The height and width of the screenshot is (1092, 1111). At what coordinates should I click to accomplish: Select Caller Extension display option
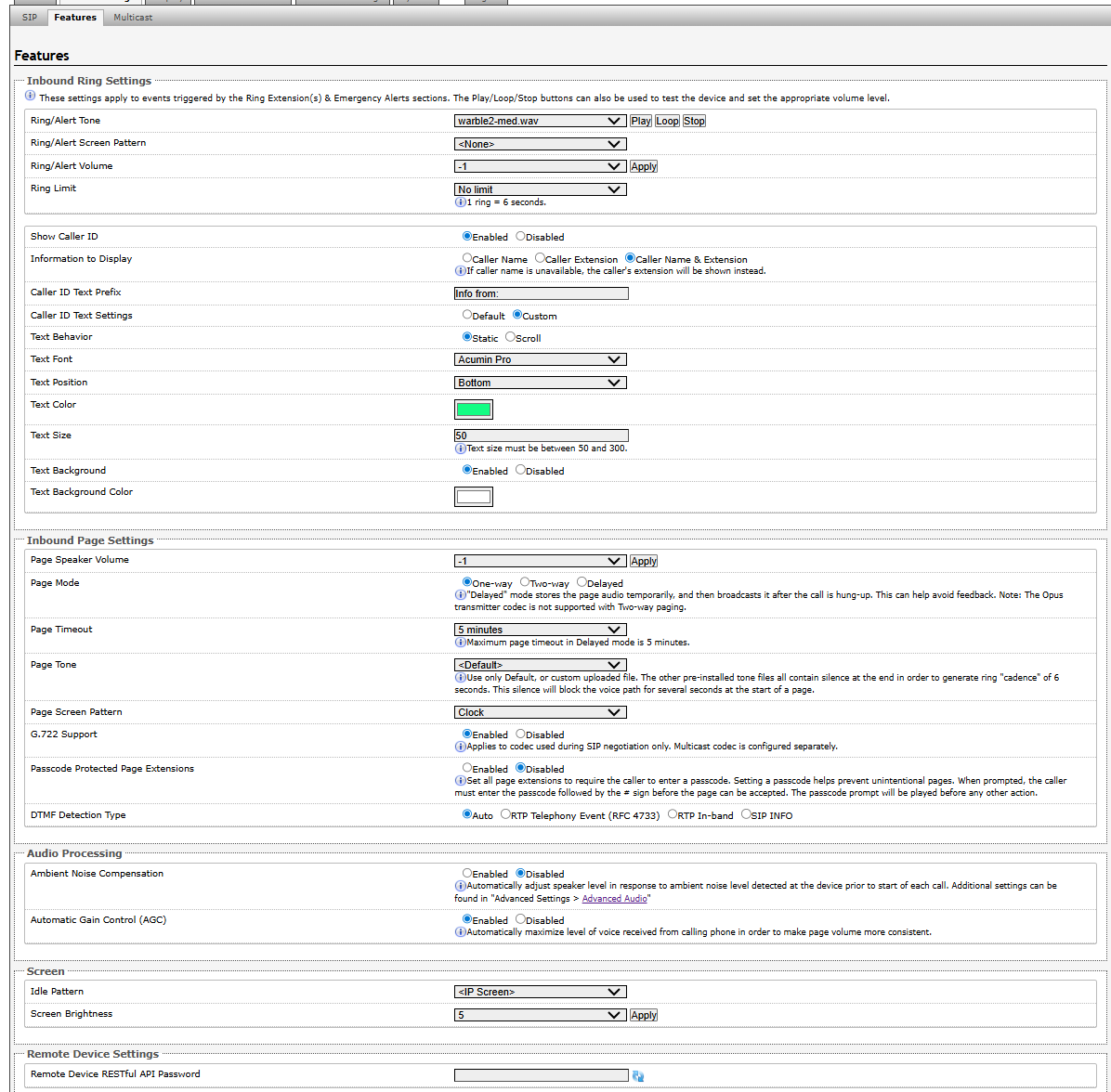click(540, 258)
